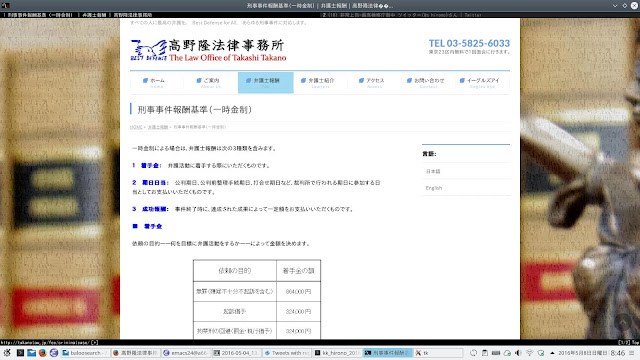Switch to the emacs24 taskbar window
Image resolution: width=640 pixels, height=360 pixels.
[x=186, y=353]
